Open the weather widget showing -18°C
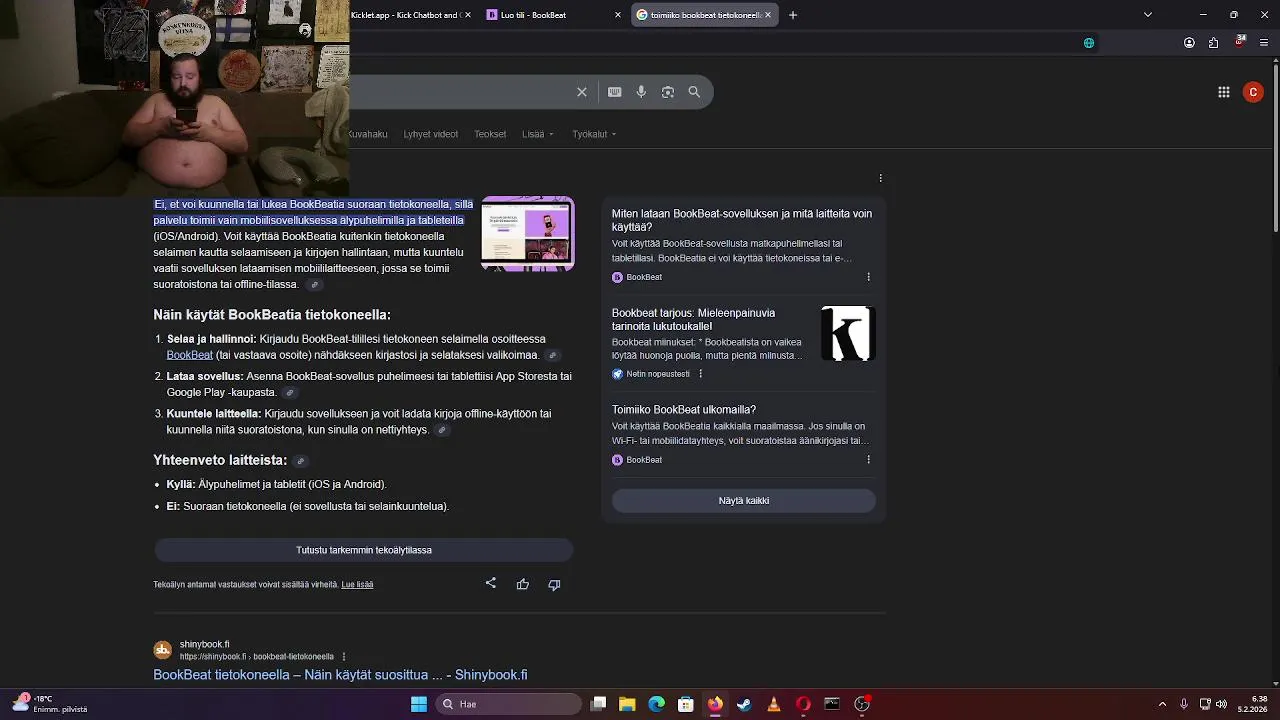1280x720 pixels. point(48,704)
